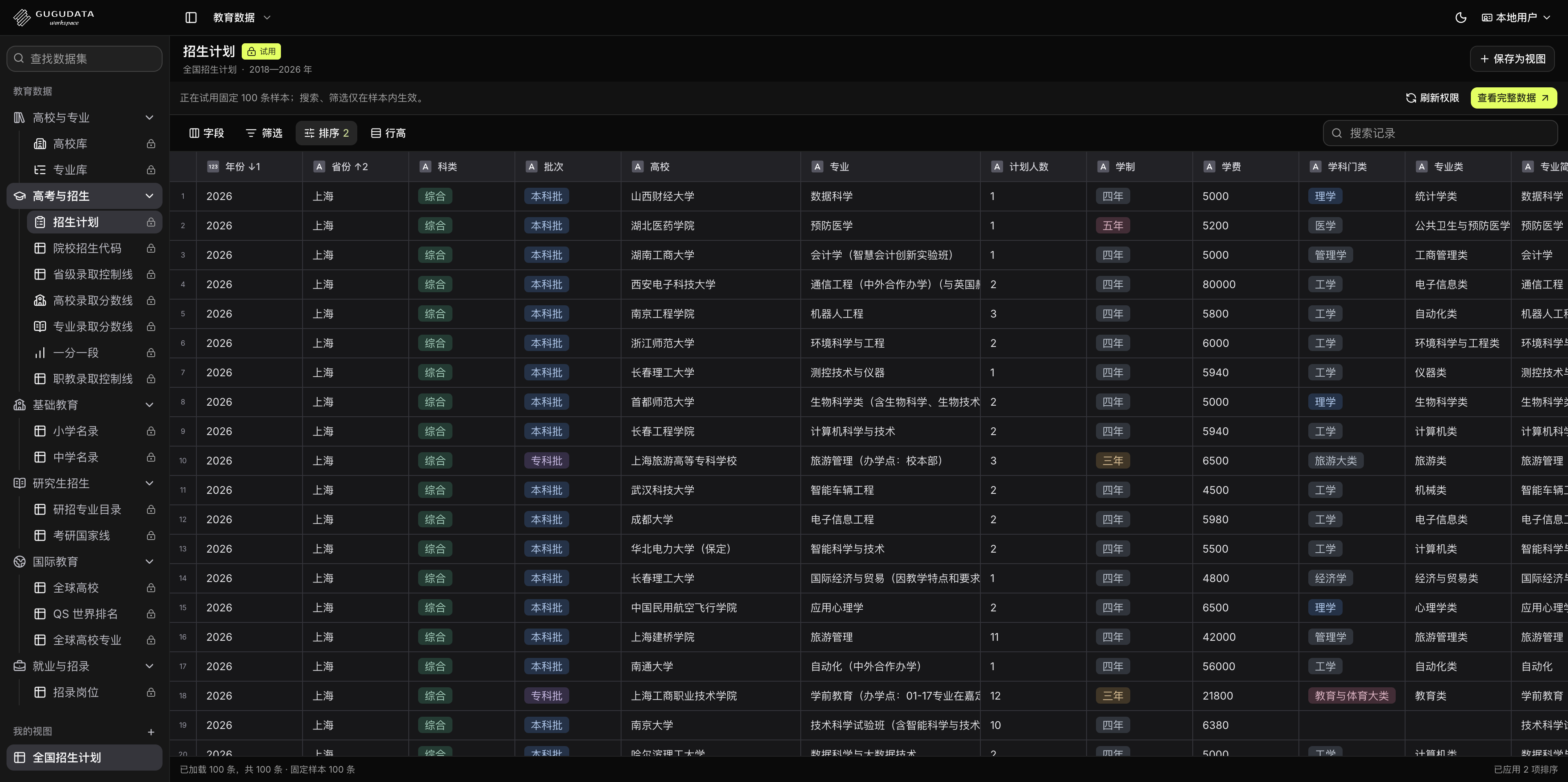
Task: Add a new view with plus icon
Action: (151, 732)
